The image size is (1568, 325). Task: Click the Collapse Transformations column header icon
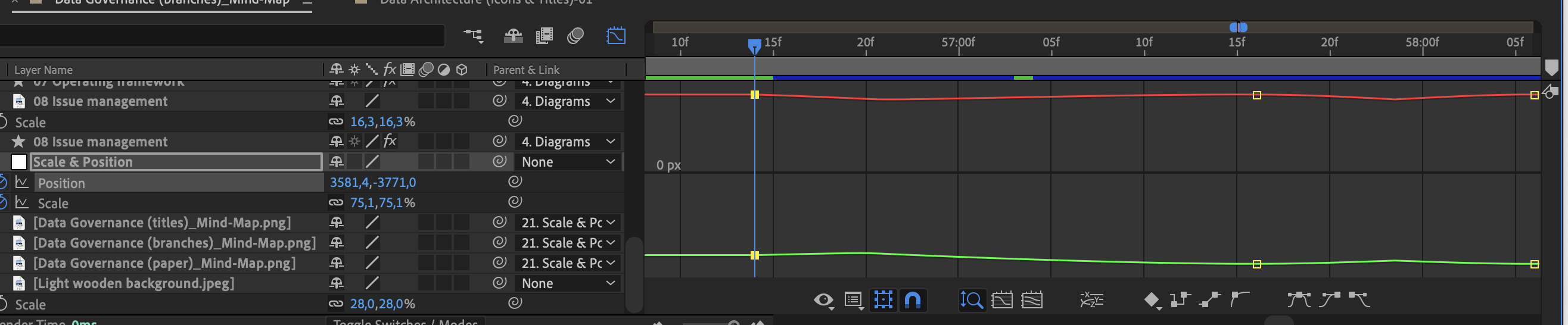click(354, 70)
